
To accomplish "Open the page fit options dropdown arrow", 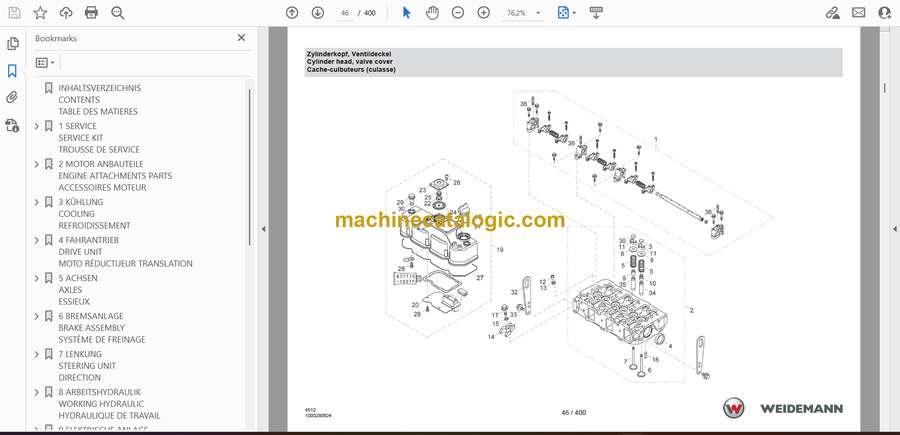I will pos(575,13).
